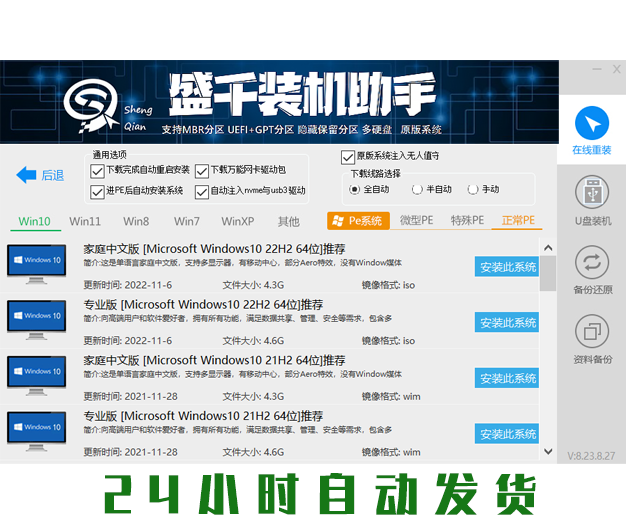
Task: Select the 全自动 download route radio
Action: click(355, 189)
